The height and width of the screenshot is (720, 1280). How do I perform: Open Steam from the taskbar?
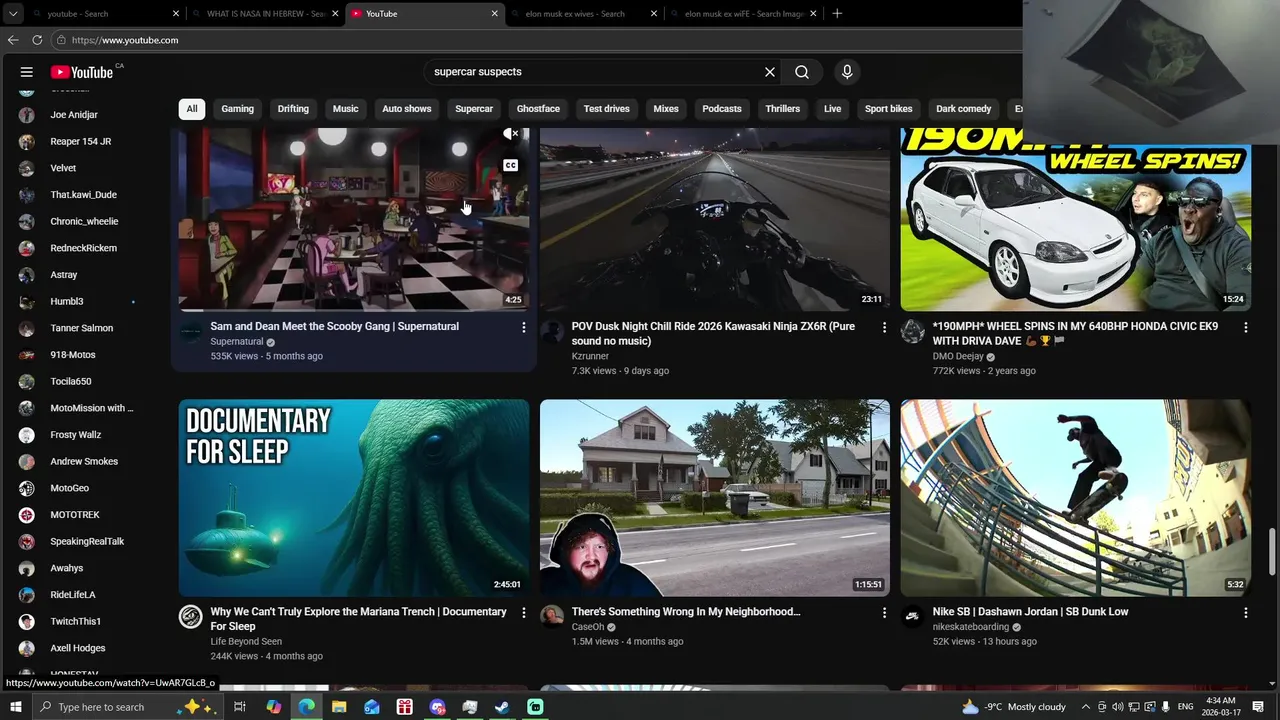pos(502,707)
